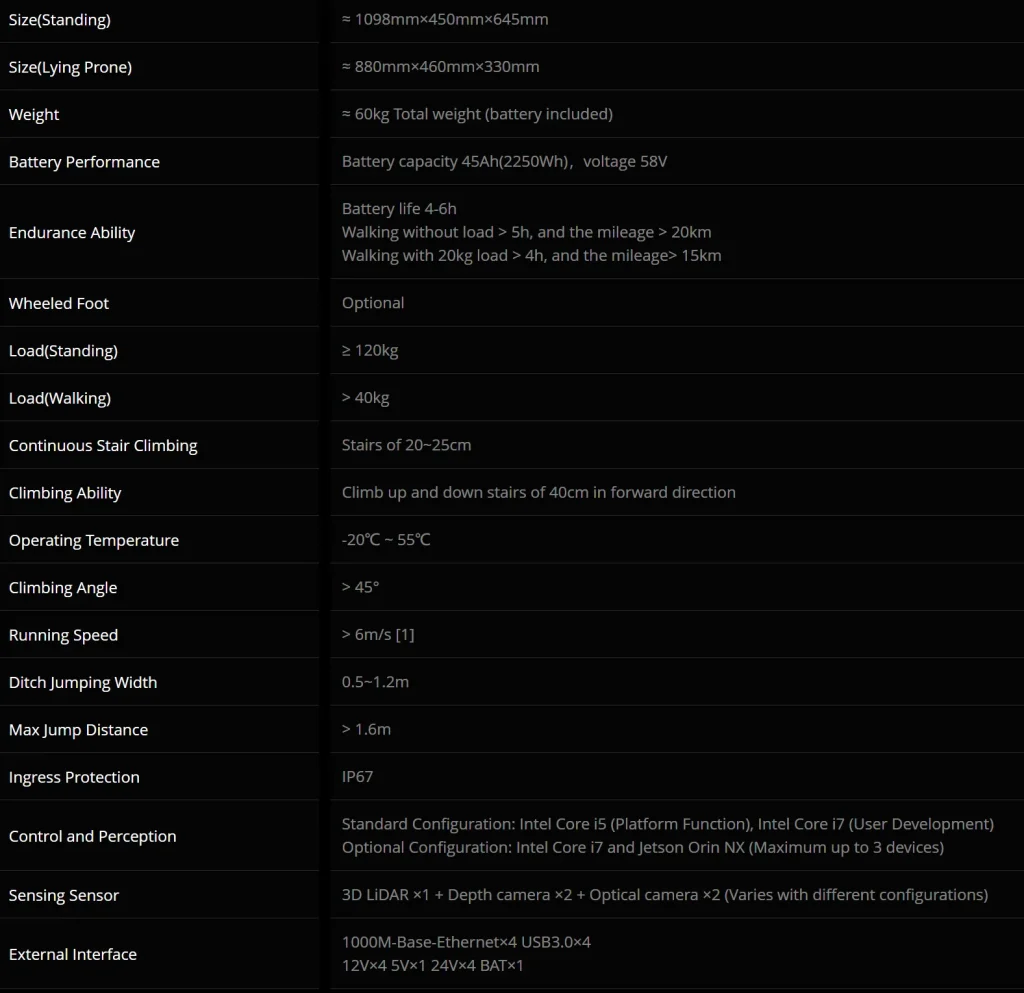Click the Wheeled Foot 'Optional' value
The image size is (1024, 993).
click(x=373, y=303)
